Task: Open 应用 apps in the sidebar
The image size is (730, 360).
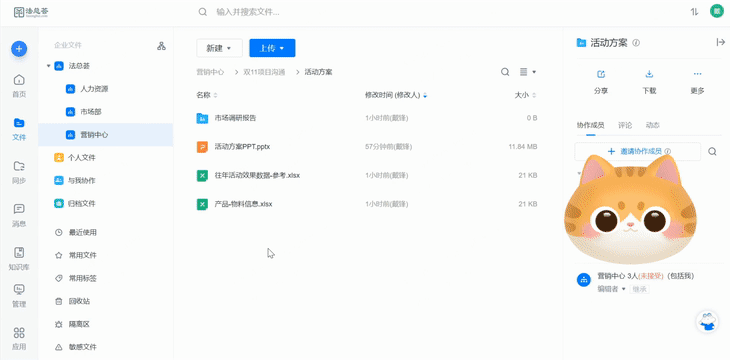Action: [x=19, y=339]
